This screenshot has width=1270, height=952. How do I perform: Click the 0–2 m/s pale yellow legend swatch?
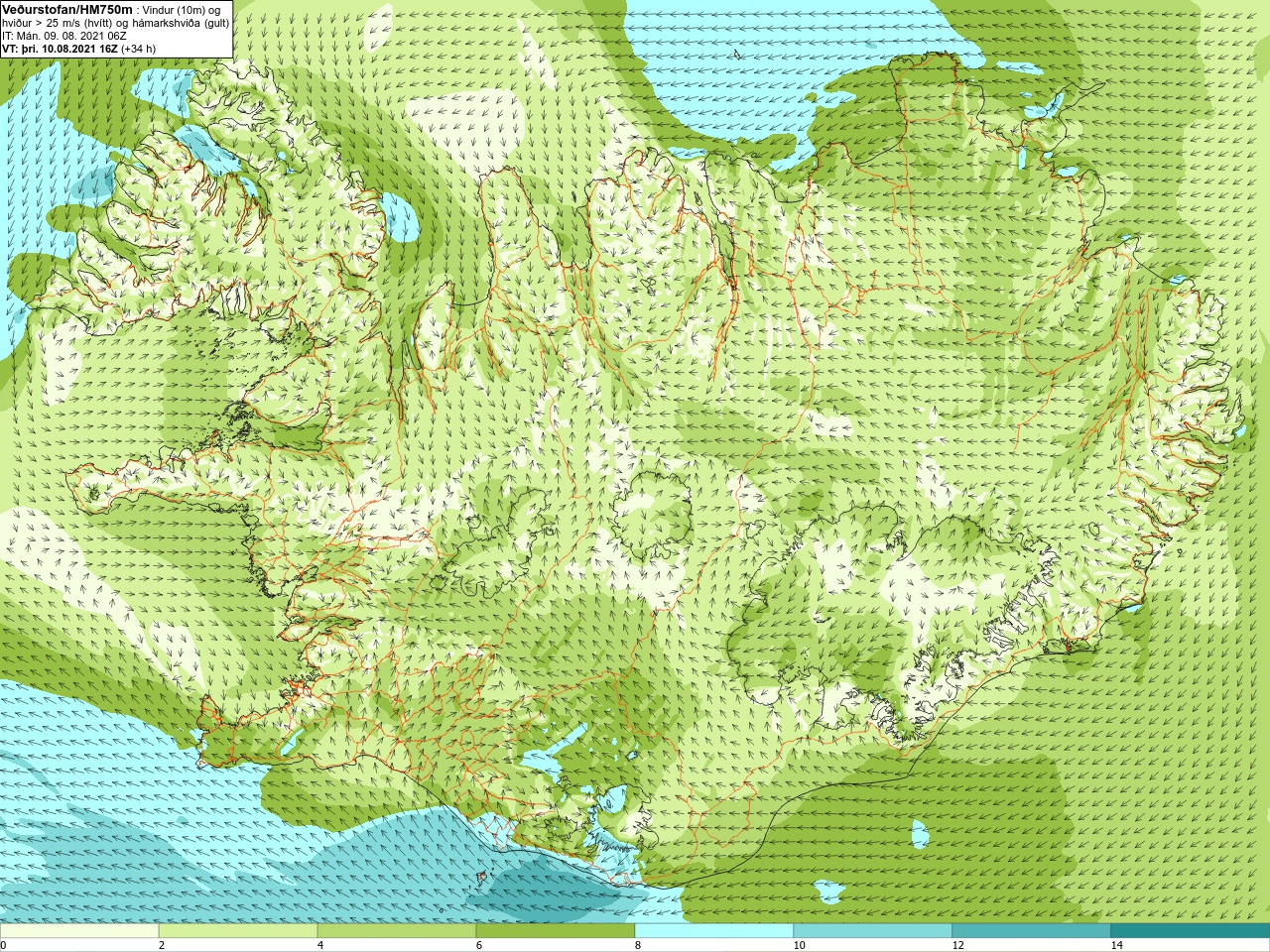pyautogui.click(x=79, y=931)
